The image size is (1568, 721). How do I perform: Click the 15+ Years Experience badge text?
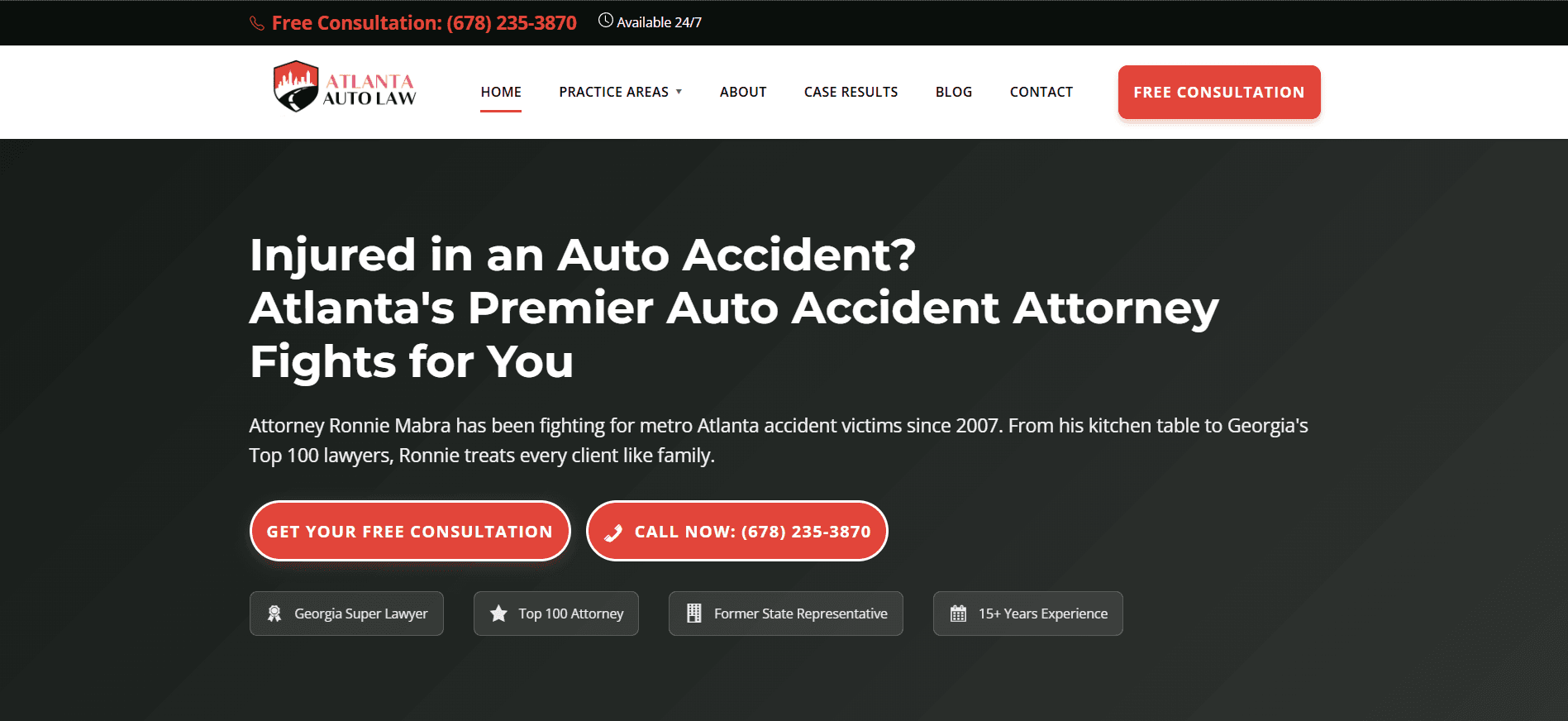1043,614
